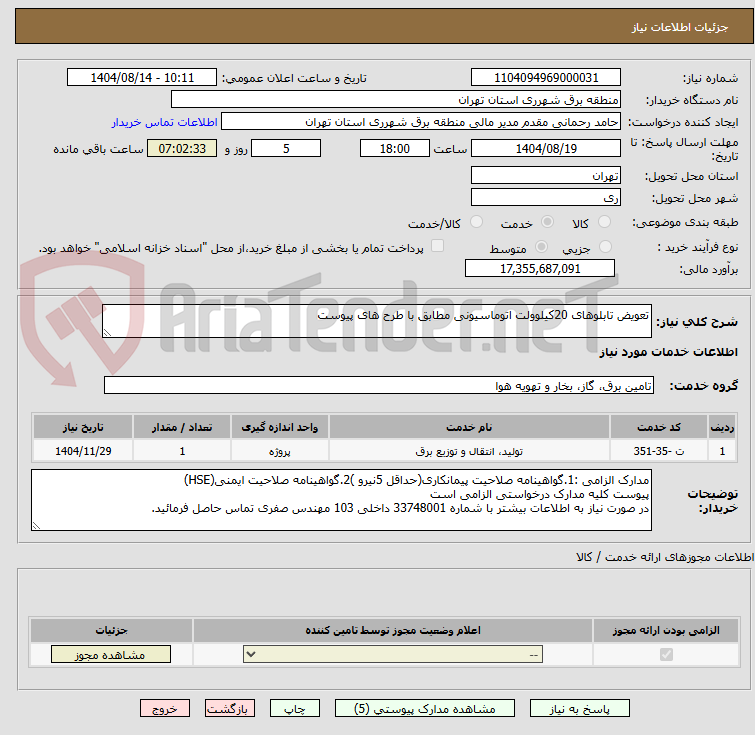Click the چاپ print button
755x735 pixels.
pyautogui.click(x=295, y=709)
